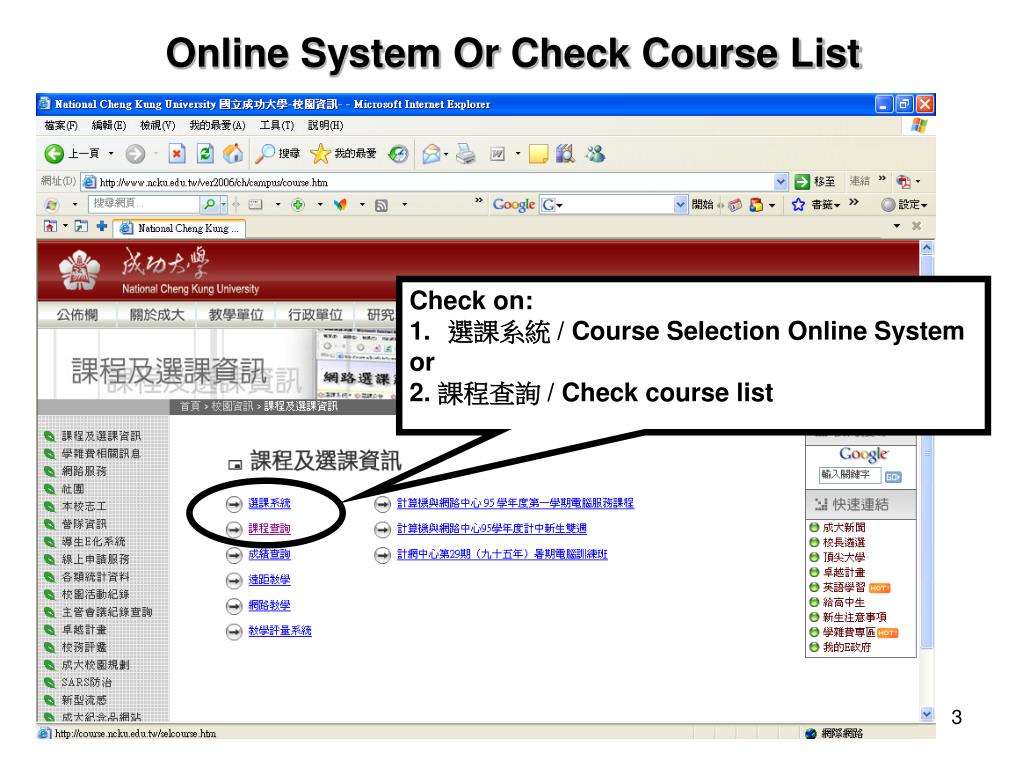Open the 檢視(V) menu
Image resolution: width=1024 pixels, height=768 pixels.
[x=158, y=125]
